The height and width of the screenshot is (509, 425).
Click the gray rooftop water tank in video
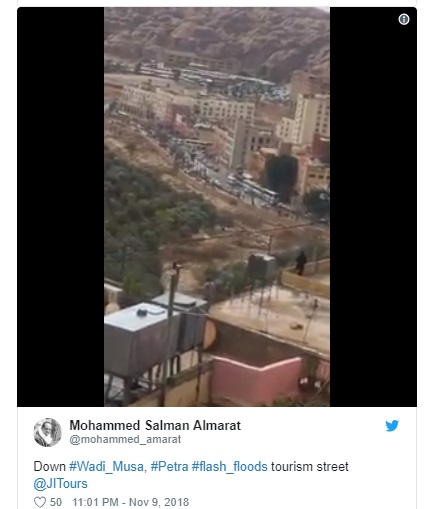(138, 338)
